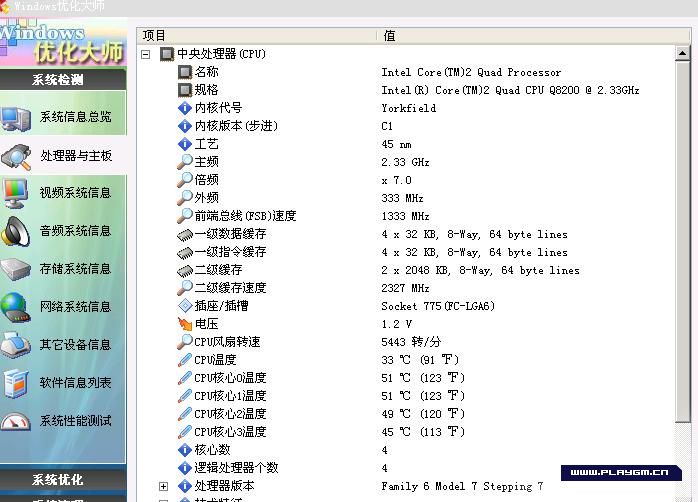Click the vertical scrollbar thumb
Screen dimensions: 698x502
coord(682,242)
